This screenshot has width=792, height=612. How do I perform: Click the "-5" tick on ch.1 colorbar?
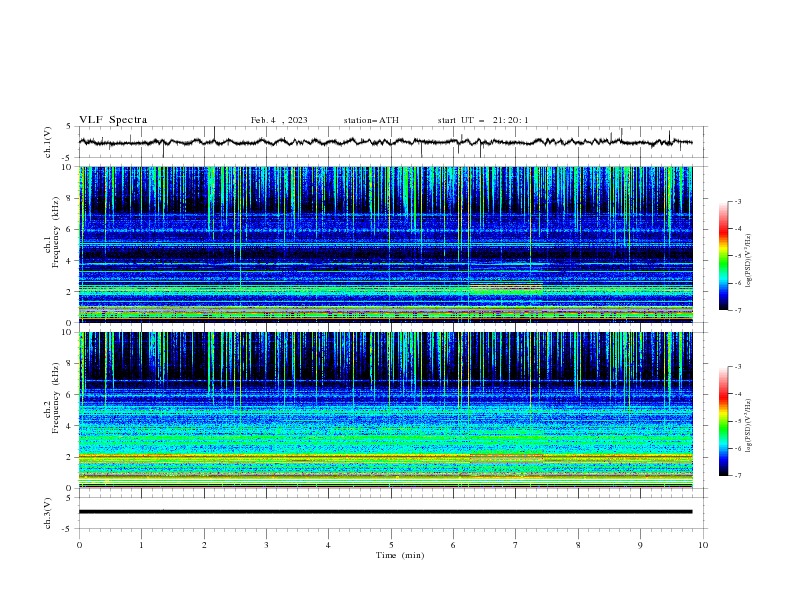point(738,256)
